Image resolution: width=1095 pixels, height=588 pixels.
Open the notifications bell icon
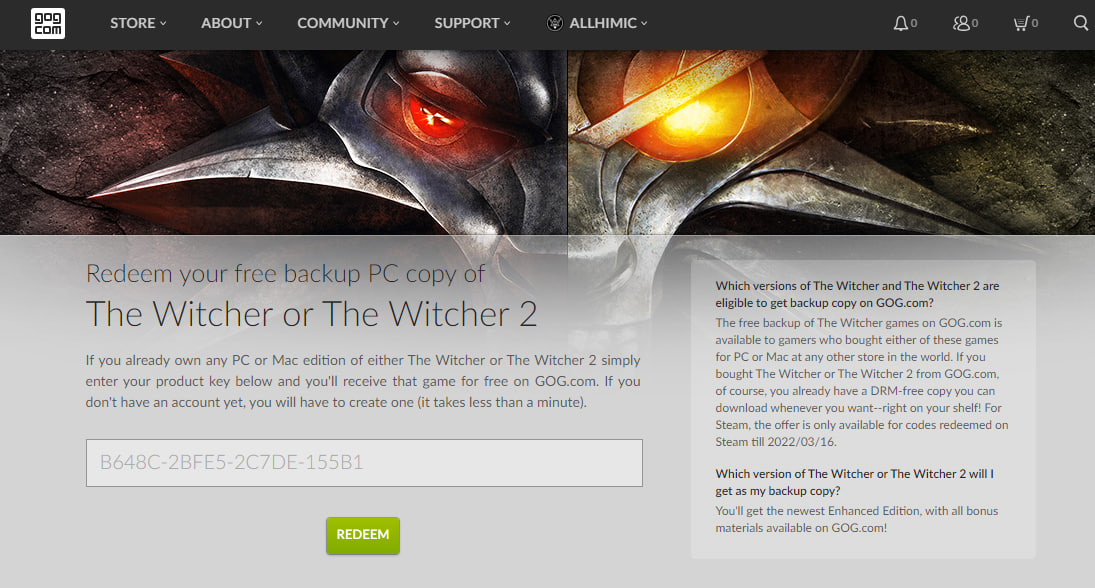pos(901,23)
